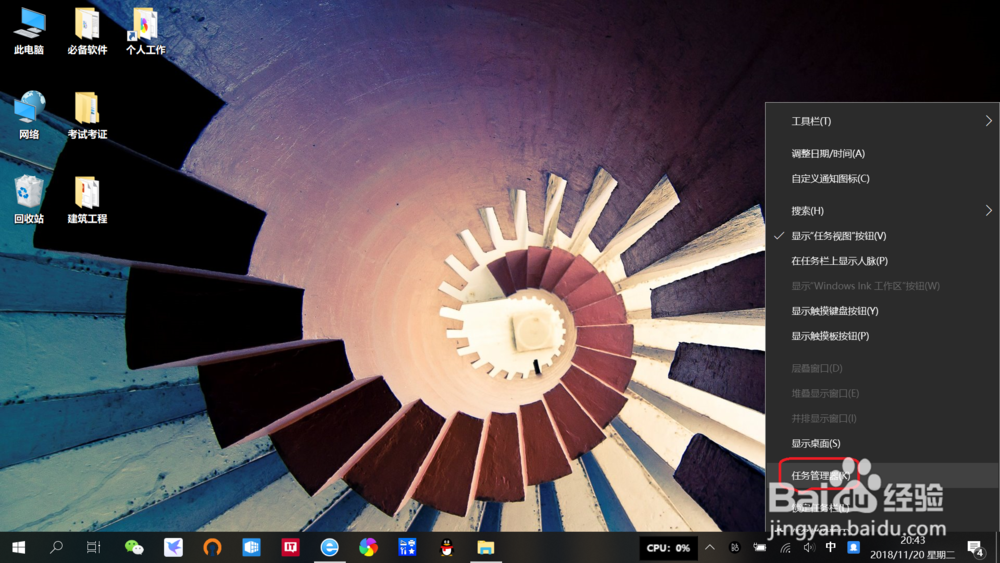Switch the 中 input method indicator
This screenshot has height=563, width=1000.
point(830,547)
